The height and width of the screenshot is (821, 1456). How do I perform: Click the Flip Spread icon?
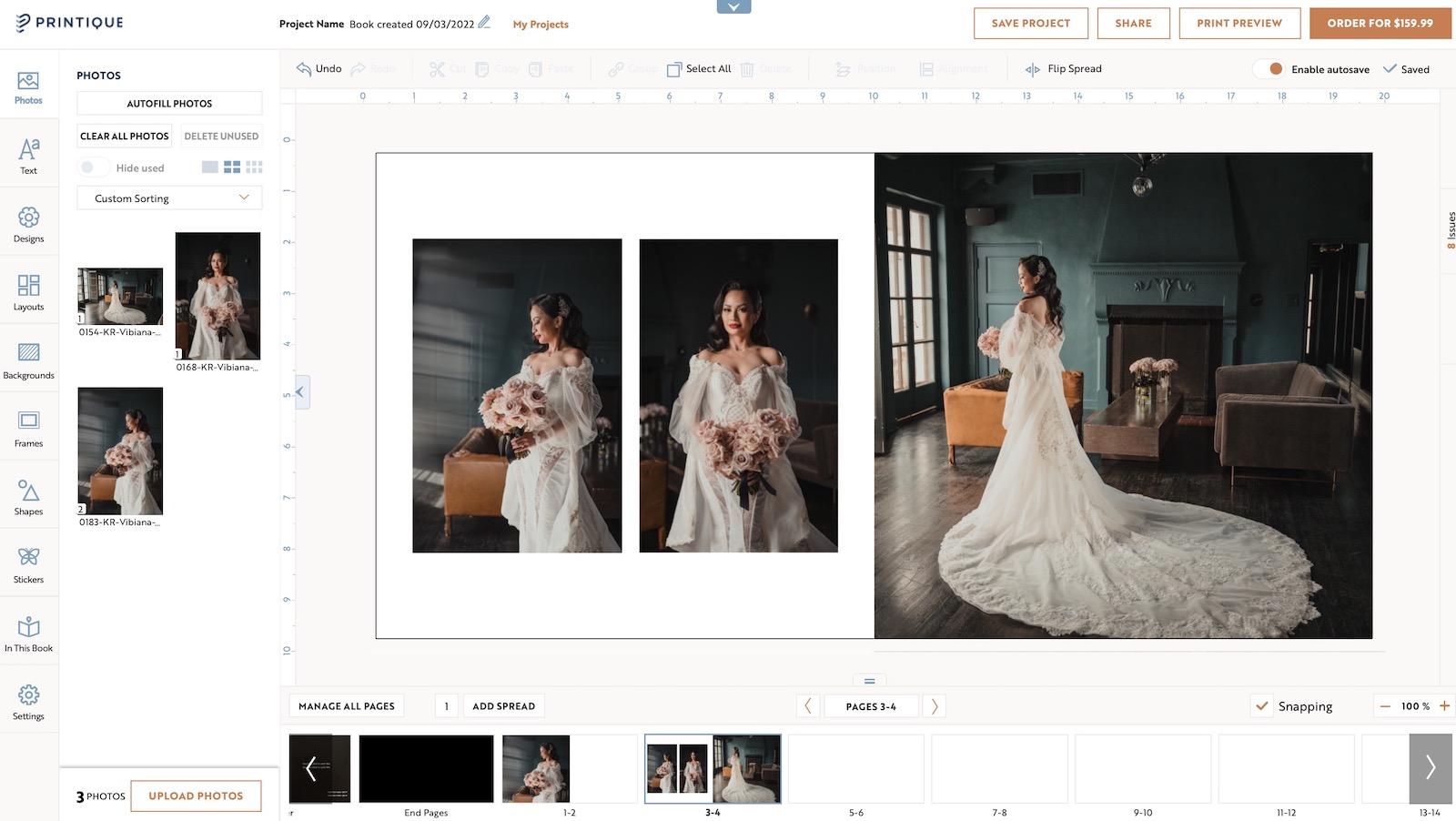[1031, 68]
